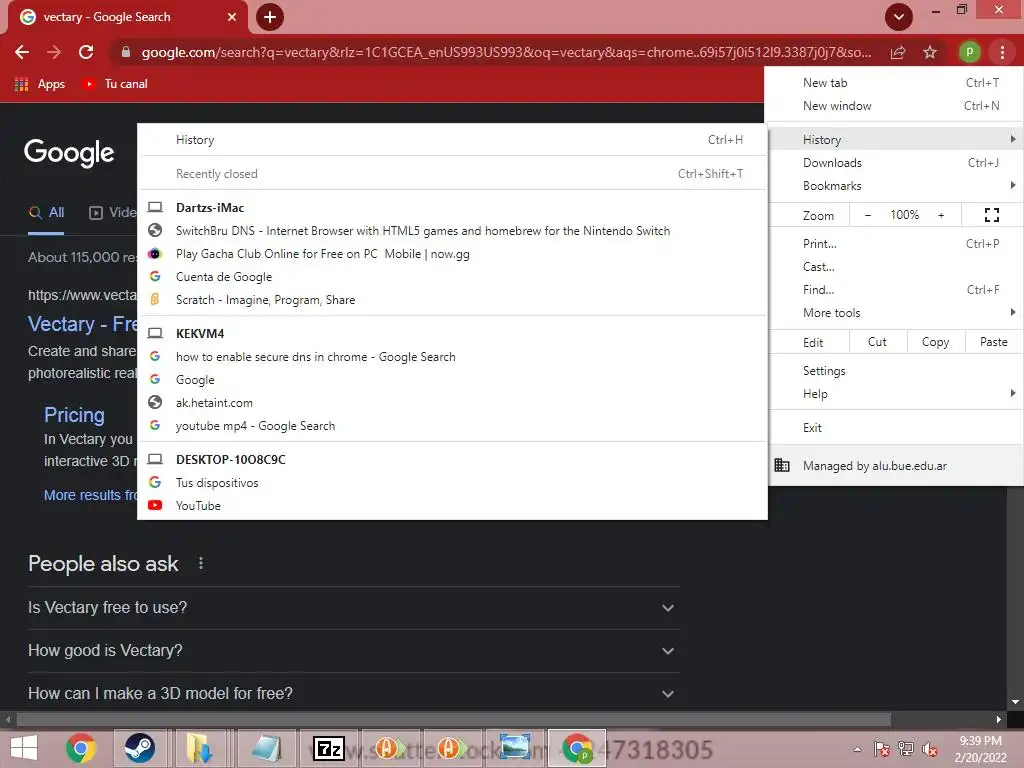
Task: Open Downloads from the Chrome menu
Action: click(896, 163)
